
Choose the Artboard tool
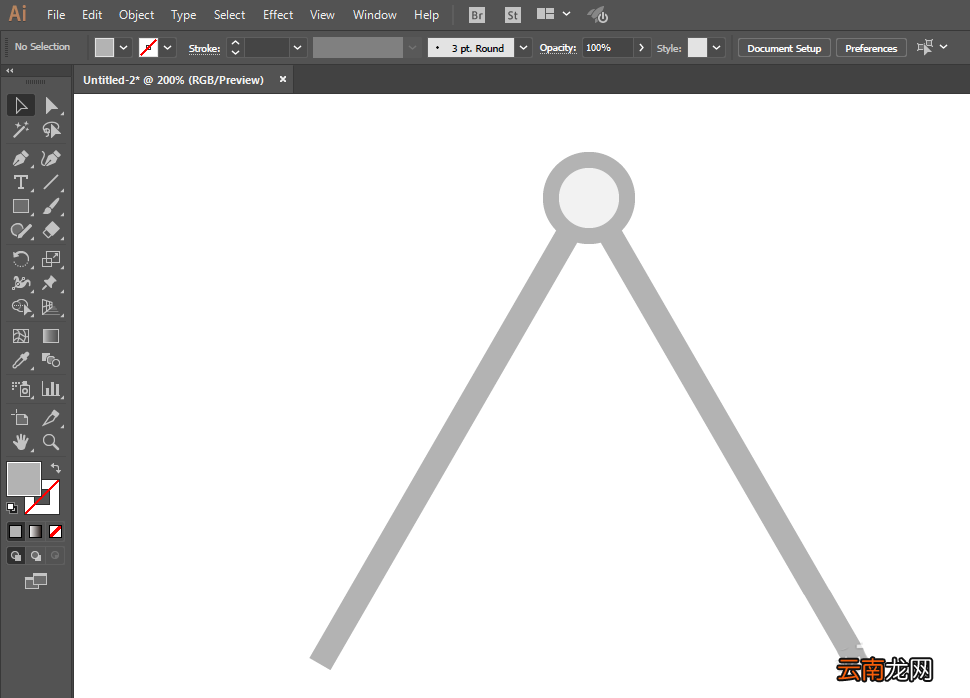pos(20,418)
